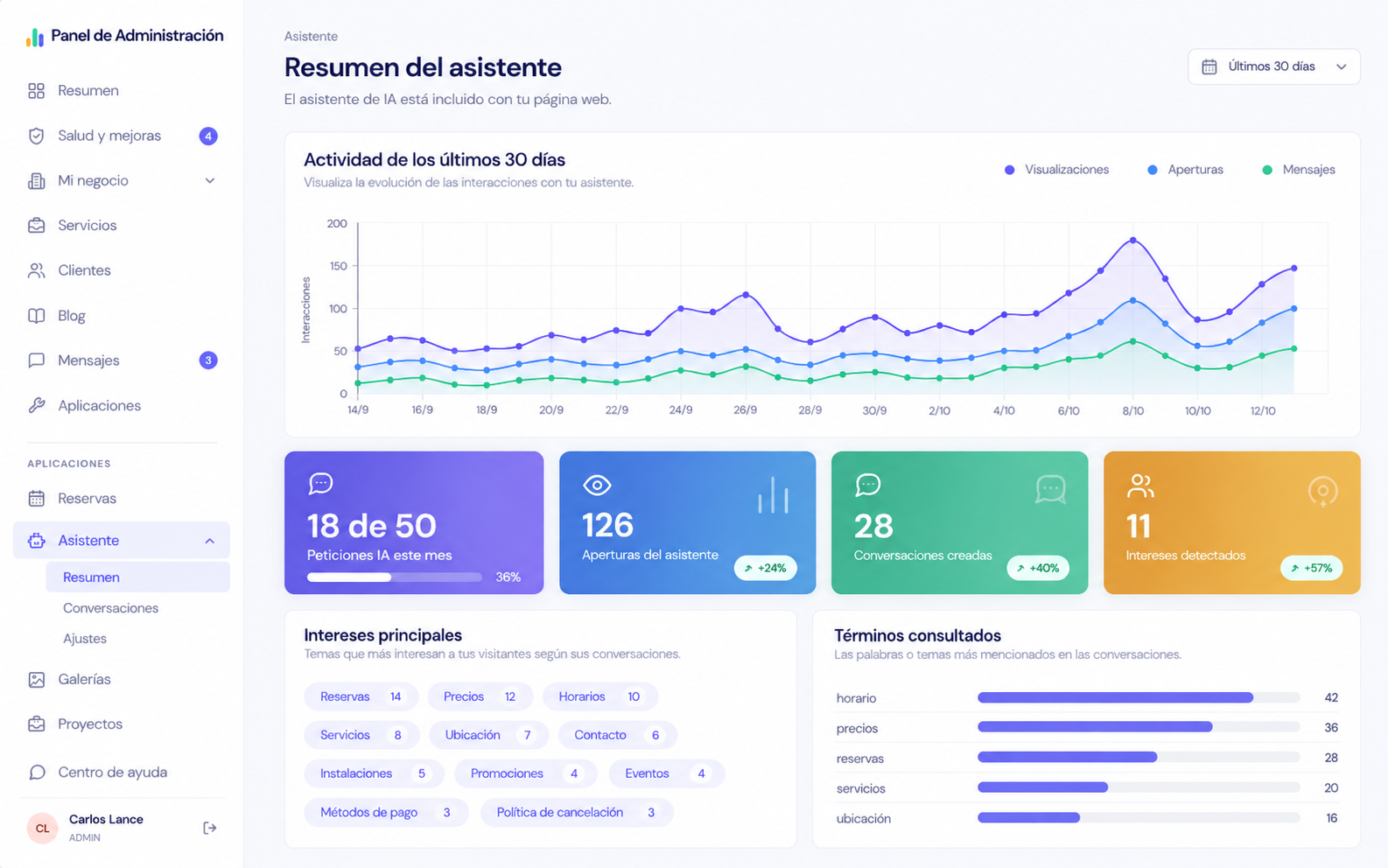Viewport: 1388px width, 868px height.
Task: Click the Salud y mejoras shield icon
Action: coord(36,136)
